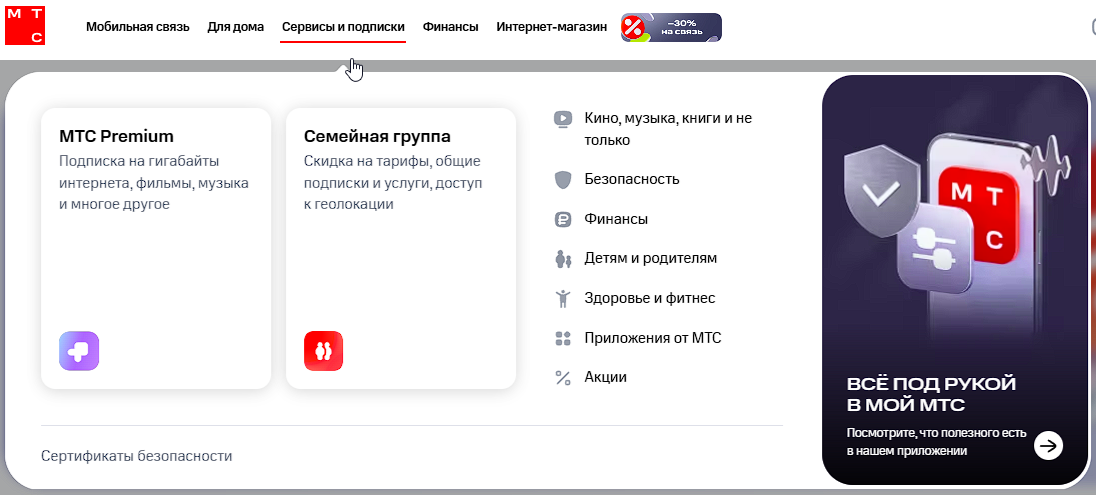Click the percent icon in promo banner
The width and height of the screenshot is (1096, 495).
coord(633,27)
